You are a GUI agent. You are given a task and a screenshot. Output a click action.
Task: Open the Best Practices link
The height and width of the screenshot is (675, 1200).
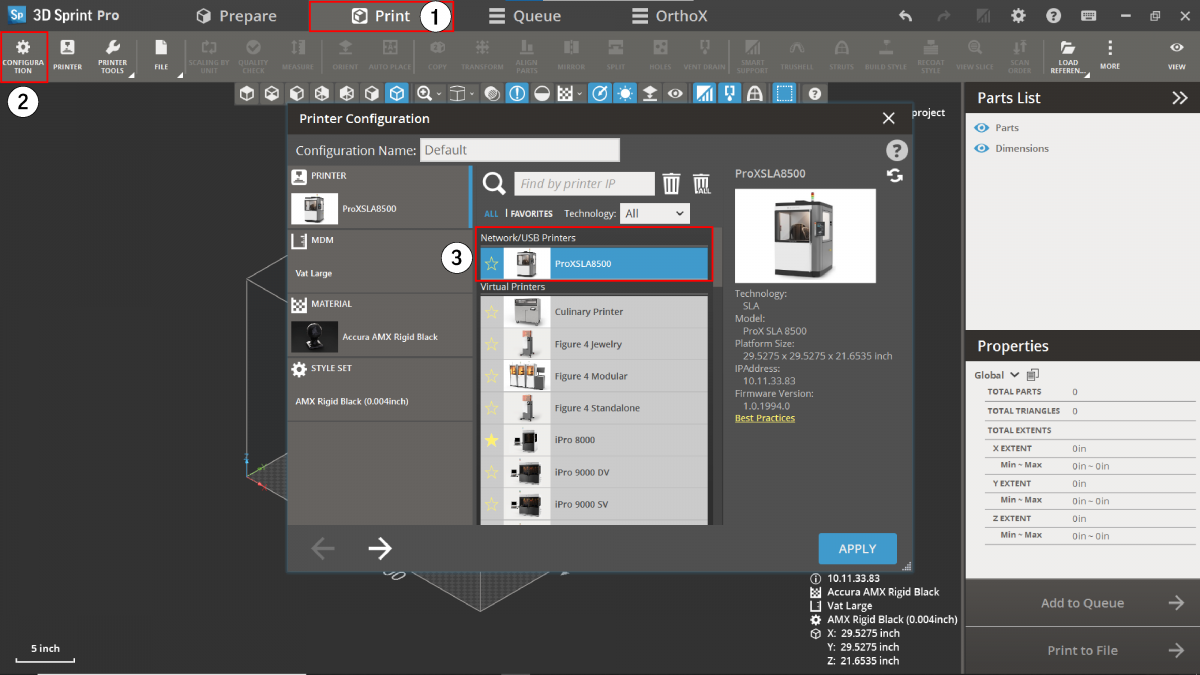click(x=765, y=418)
